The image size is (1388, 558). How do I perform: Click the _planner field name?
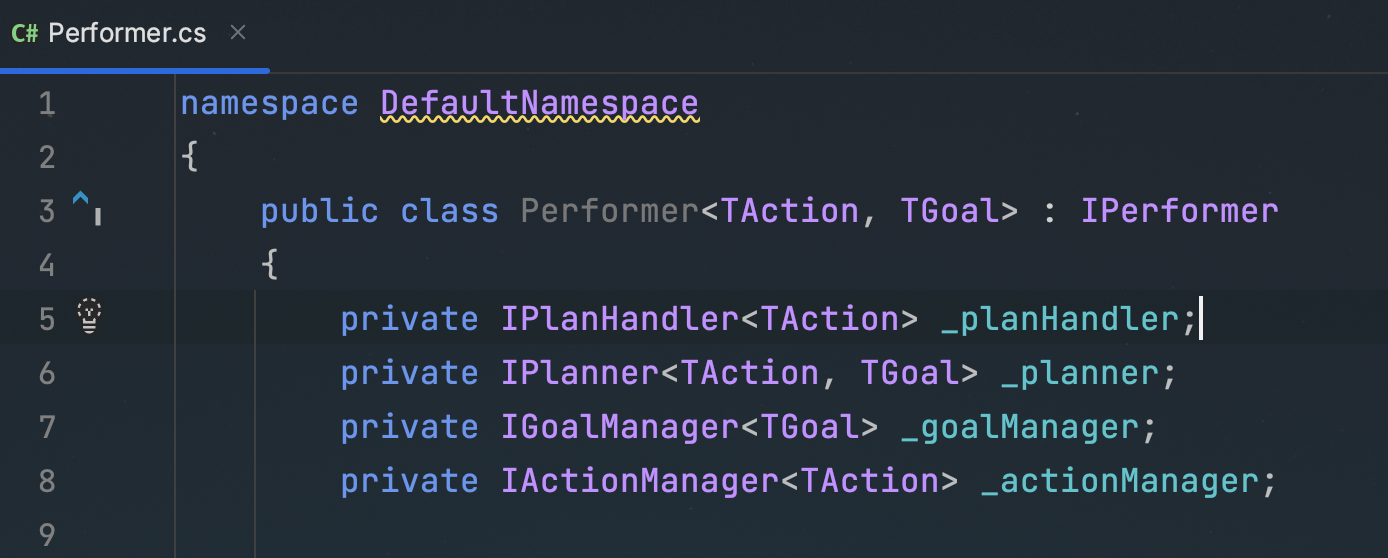click(1079, 373)
